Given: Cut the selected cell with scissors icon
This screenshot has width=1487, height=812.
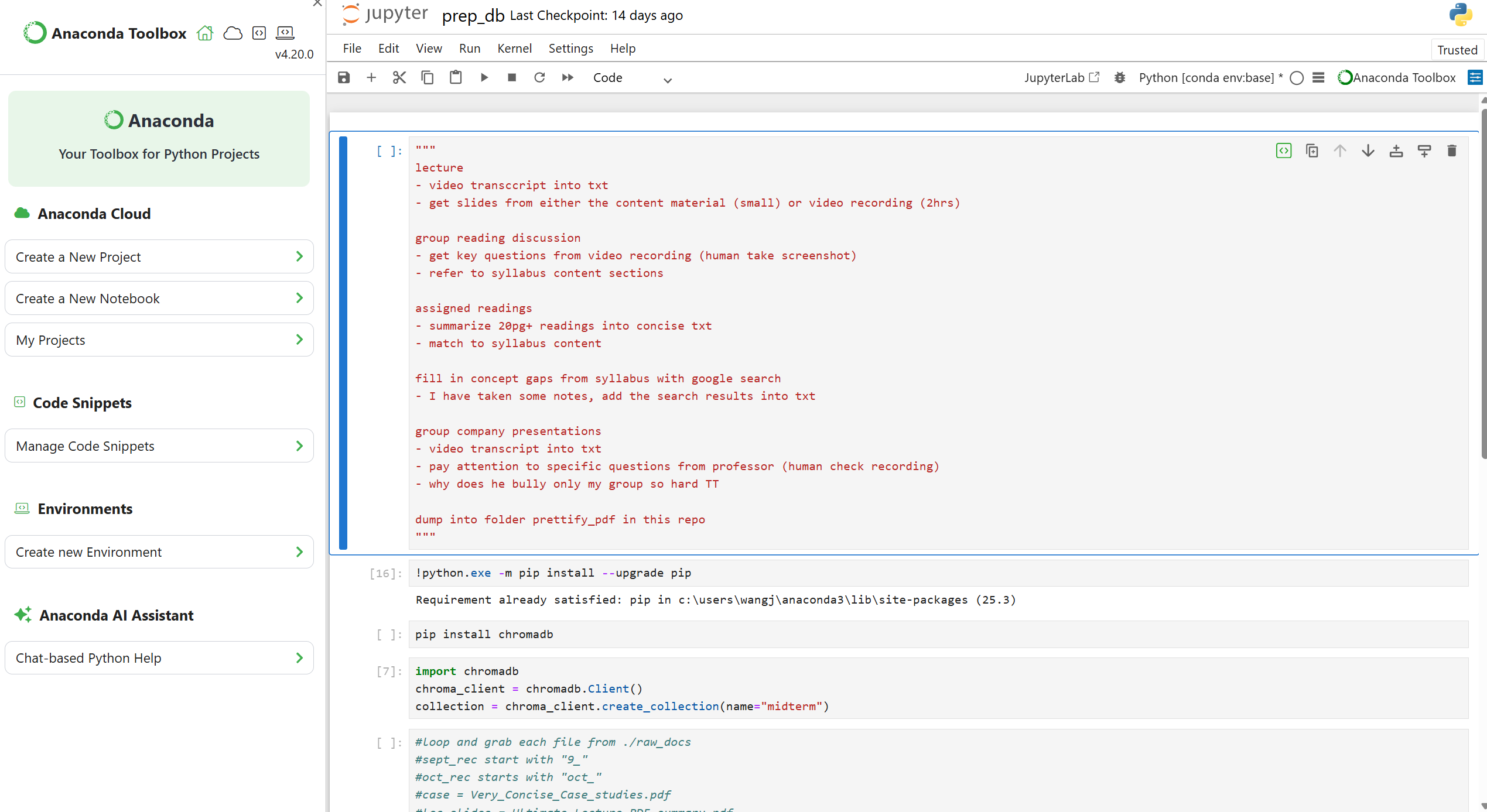Looking at the screenshot, I should (x=399, y=77).
